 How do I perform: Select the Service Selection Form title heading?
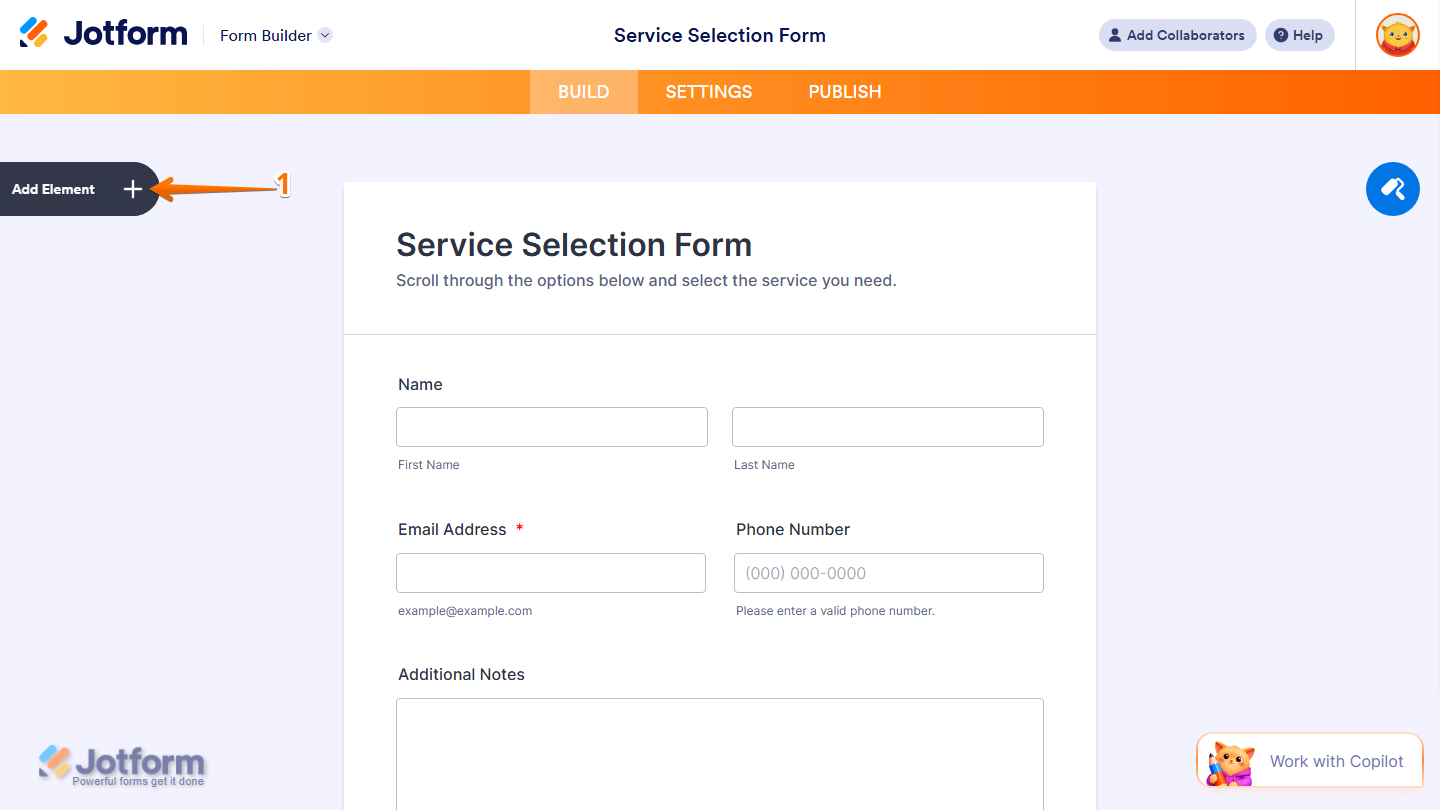pos(574,244)
